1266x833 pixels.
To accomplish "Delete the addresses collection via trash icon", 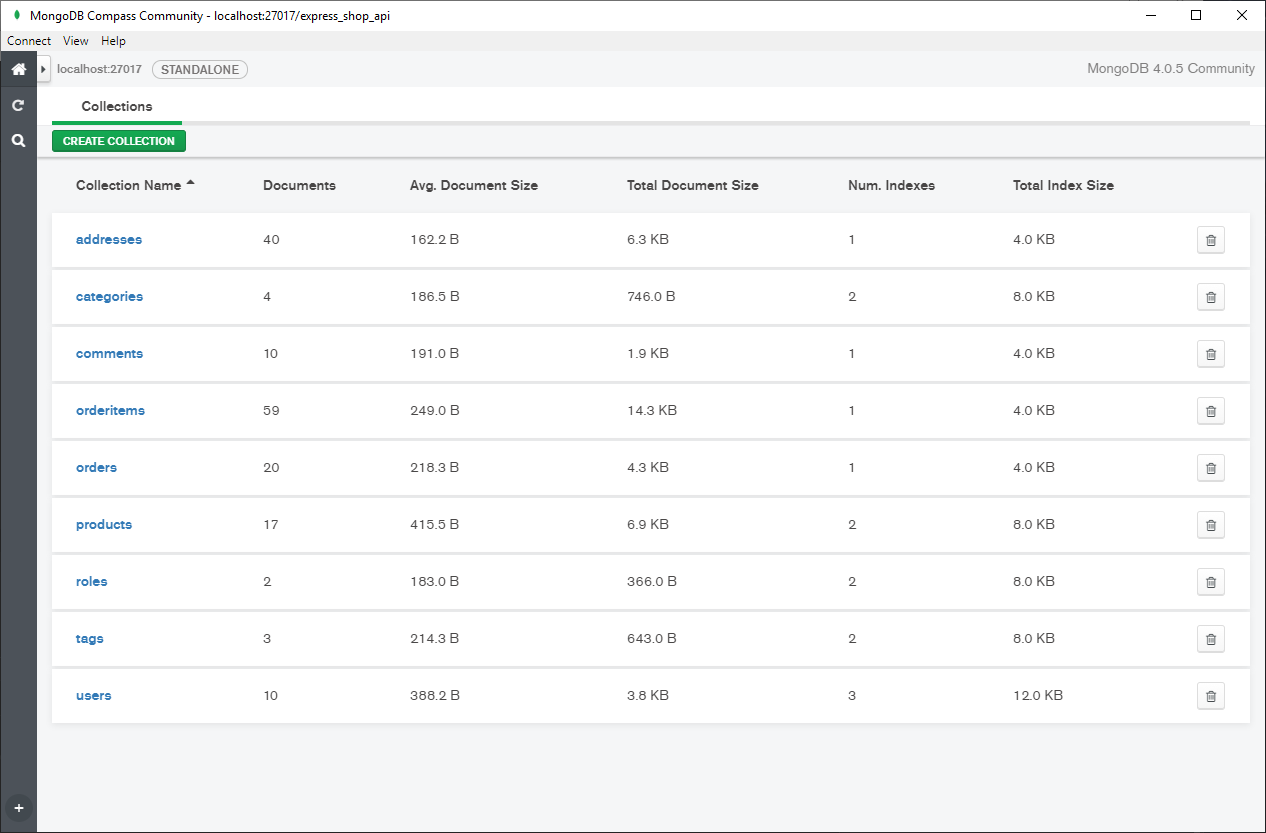I will pos(1211,240).
